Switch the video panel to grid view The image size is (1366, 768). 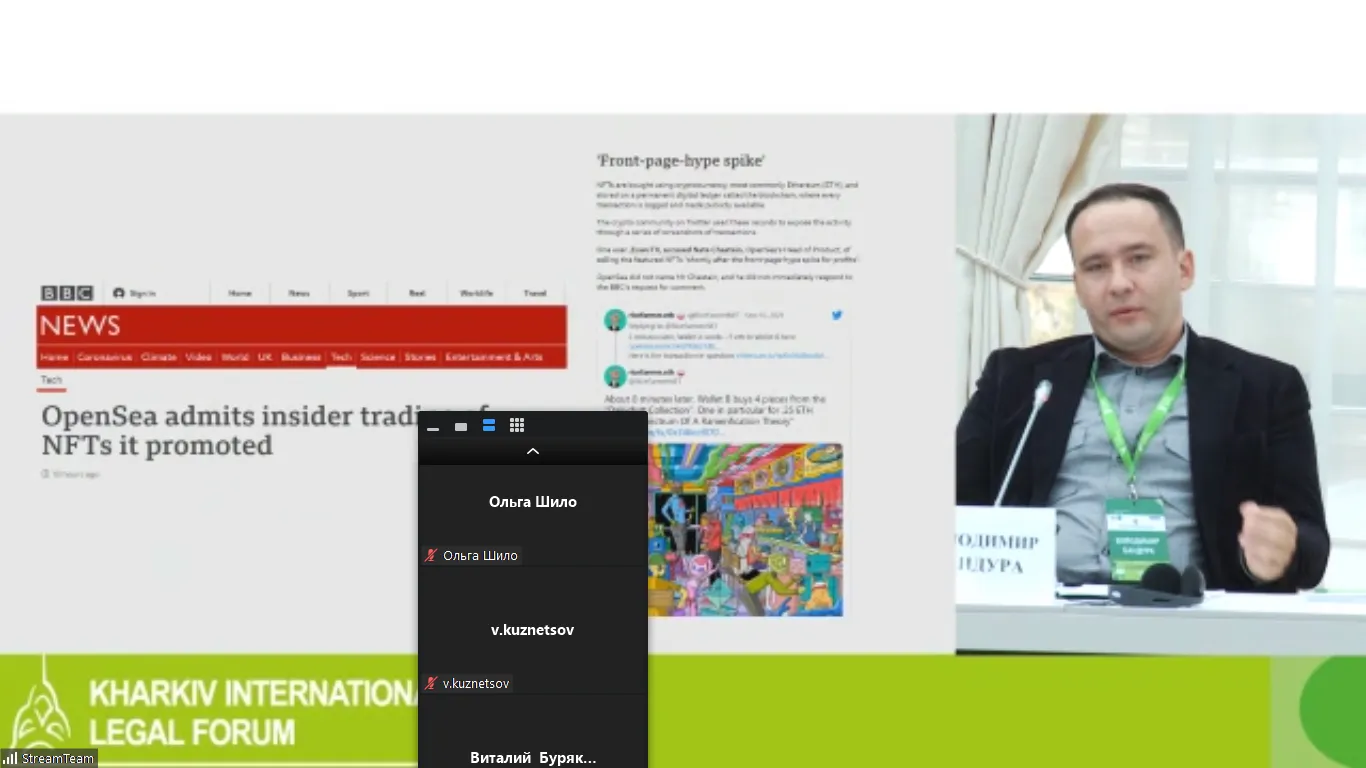point(517,426)
